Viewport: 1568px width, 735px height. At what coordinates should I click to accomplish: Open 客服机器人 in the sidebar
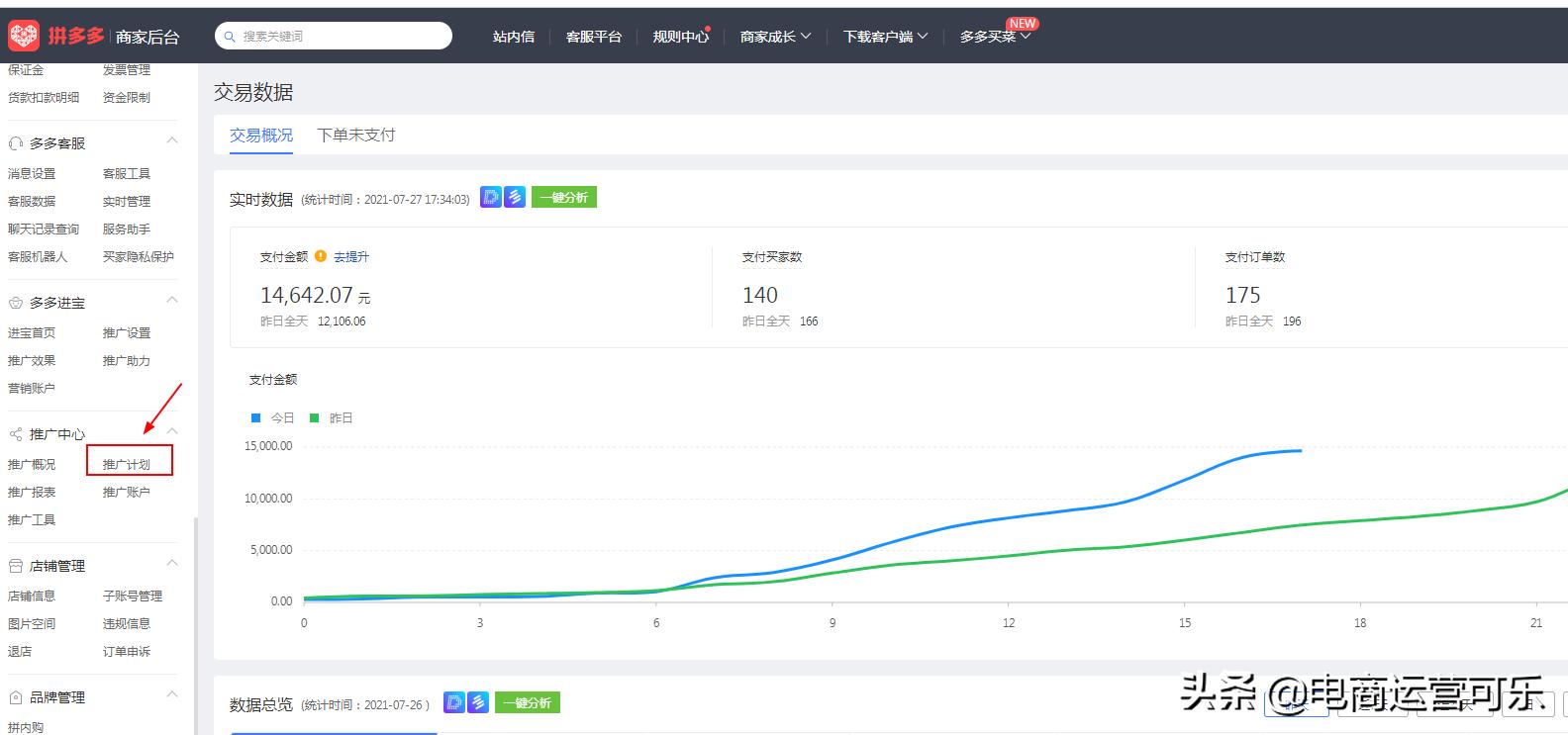38,256
